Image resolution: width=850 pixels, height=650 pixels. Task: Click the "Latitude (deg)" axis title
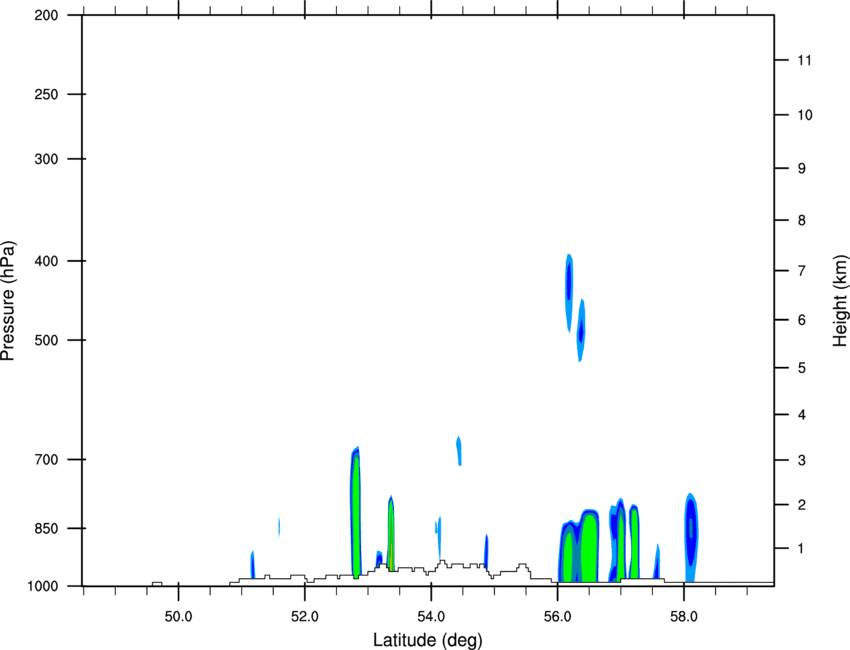[x=427, y=640]
